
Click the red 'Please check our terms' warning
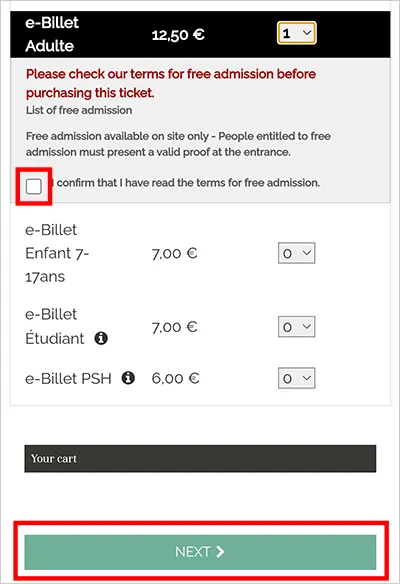point(171,83)
